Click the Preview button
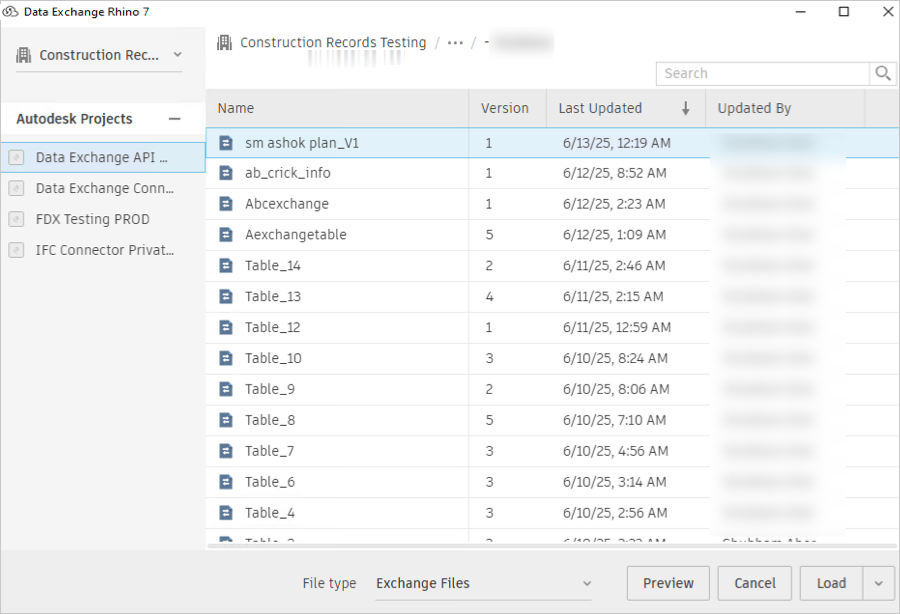This screenshot has height=614, width=900. (668, 584)
